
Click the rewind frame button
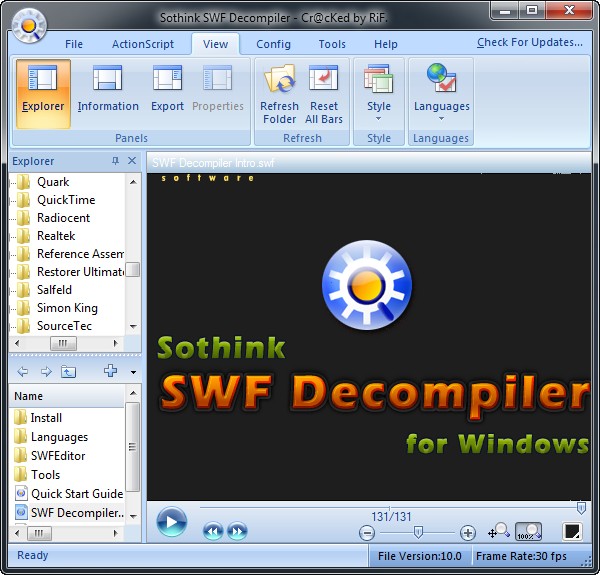(213, 532)
